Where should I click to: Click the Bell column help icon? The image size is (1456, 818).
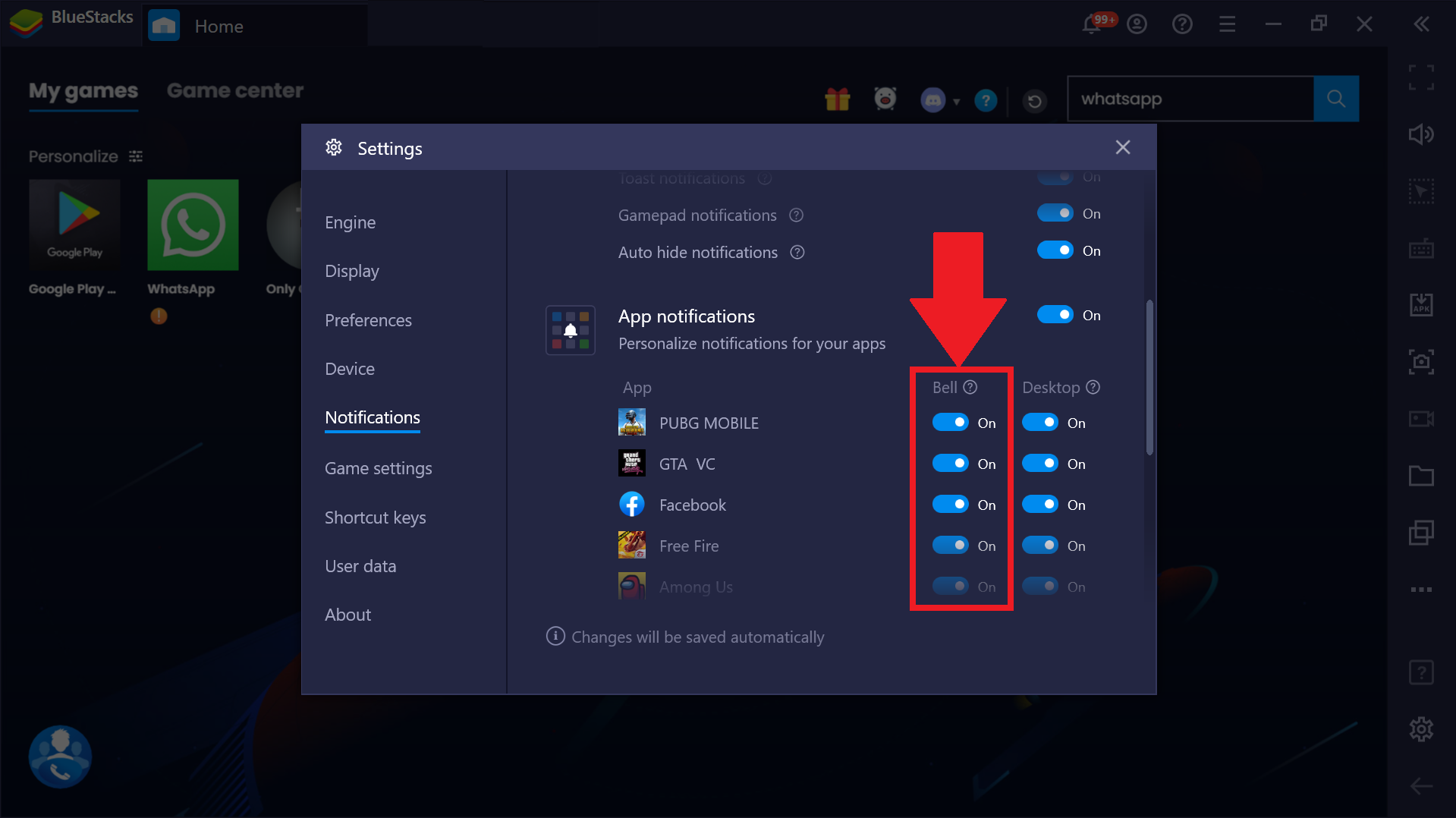970,387
